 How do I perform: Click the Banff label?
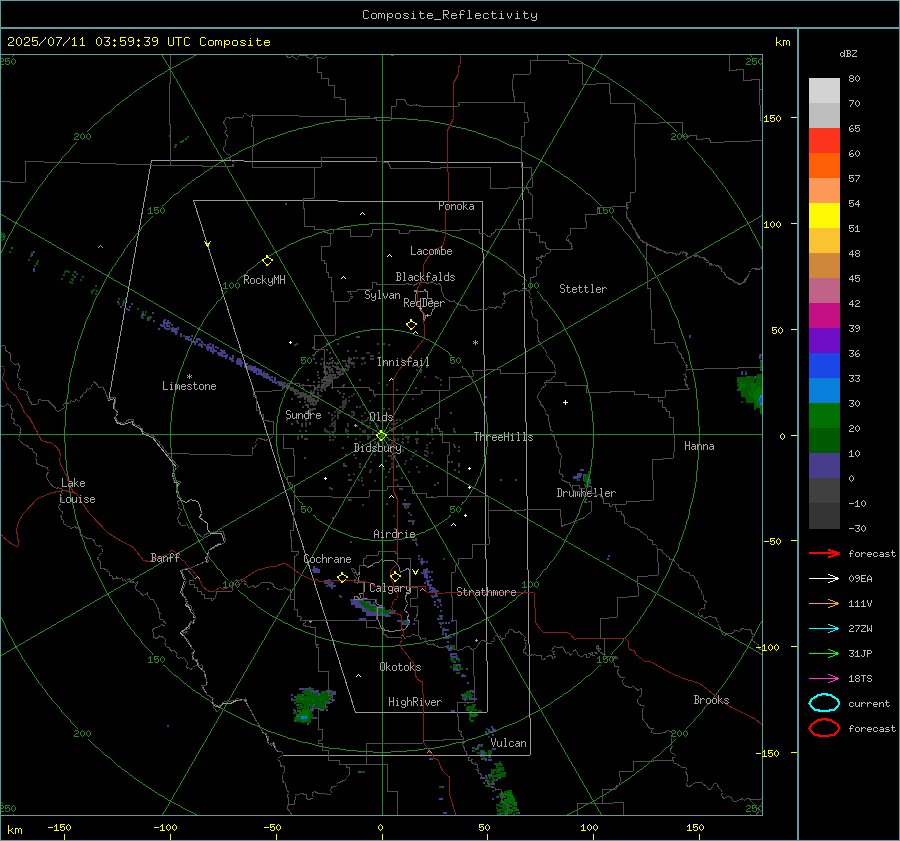(x=165, y=557)
